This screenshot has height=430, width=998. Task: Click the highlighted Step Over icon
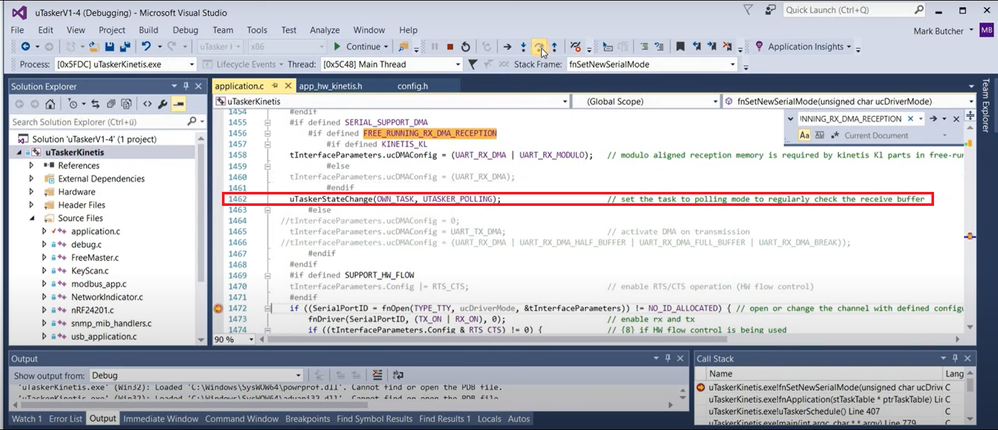(x=539, y=46)
